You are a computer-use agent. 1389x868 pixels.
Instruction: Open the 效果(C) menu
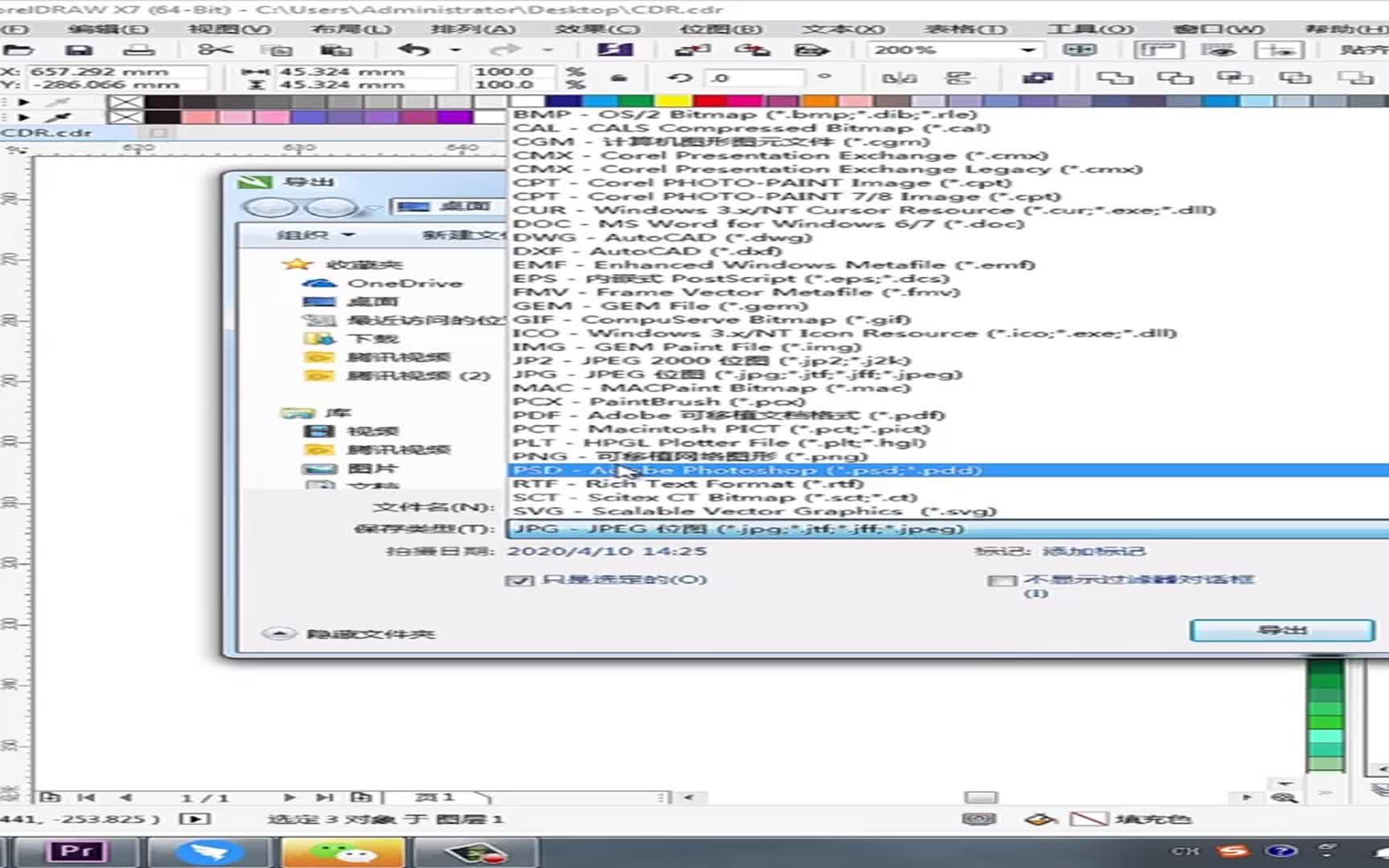[x=598, y=29]
